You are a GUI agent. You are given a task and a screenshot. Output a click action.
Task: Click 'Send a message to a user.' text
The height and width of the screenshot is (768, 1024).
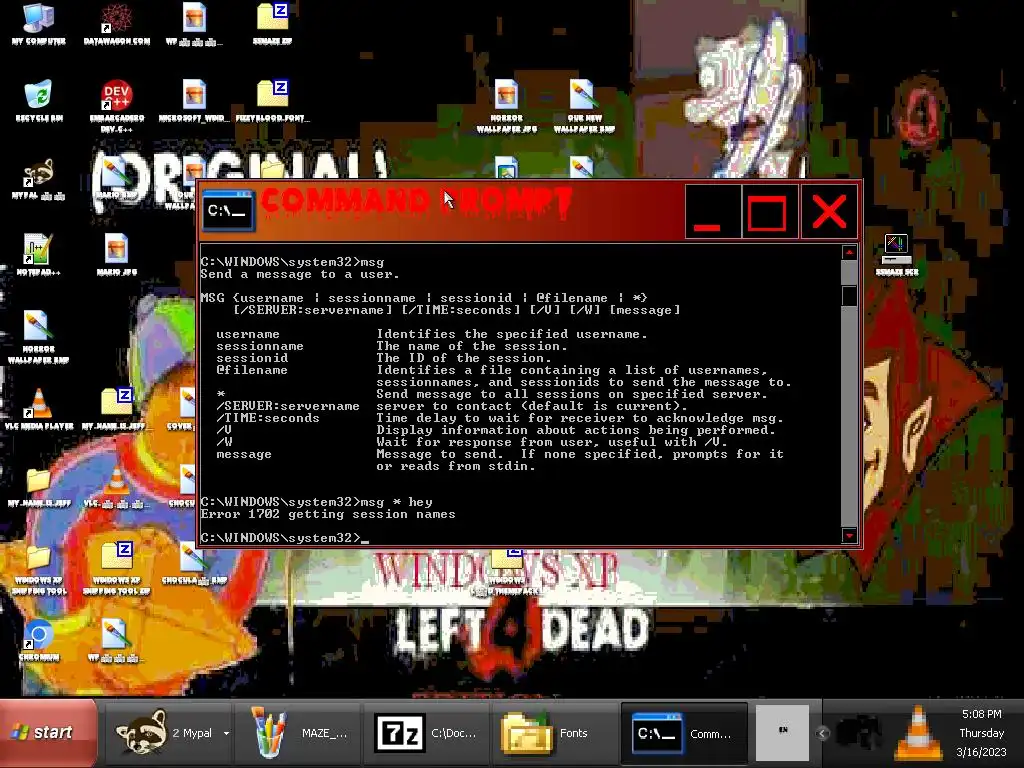click(x=300, y=274)
